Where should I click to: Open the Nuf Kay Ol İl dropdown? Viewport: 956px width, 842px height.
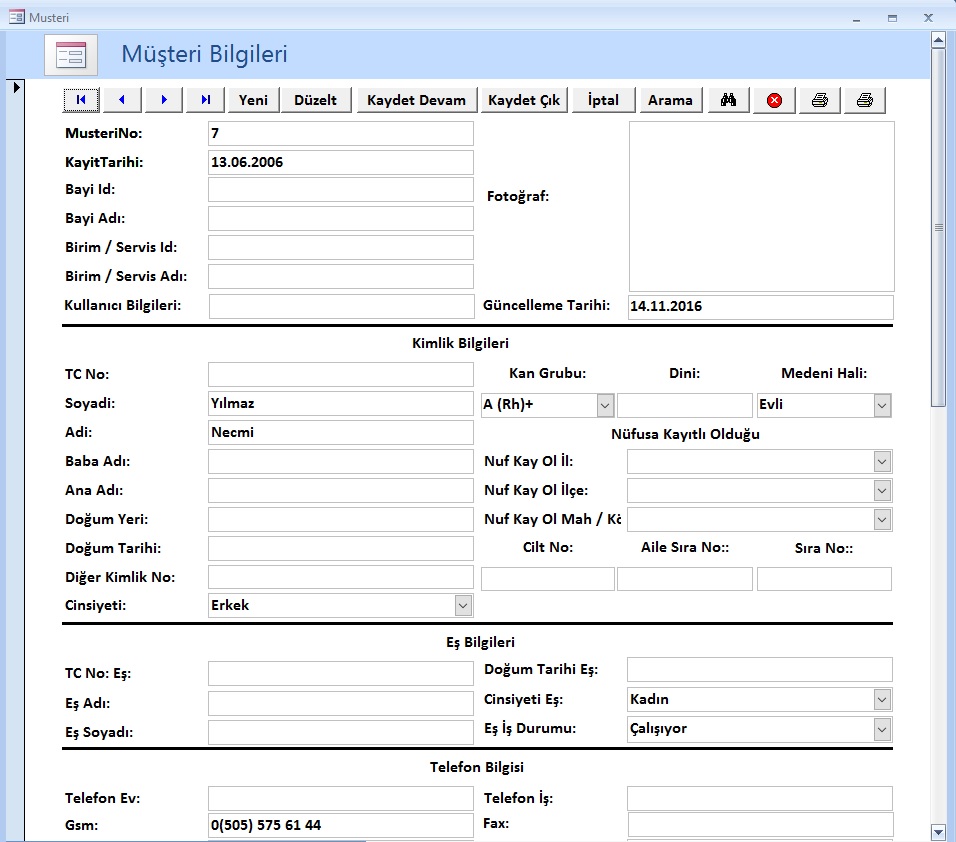pyautogui.click(x=882, y=461)
